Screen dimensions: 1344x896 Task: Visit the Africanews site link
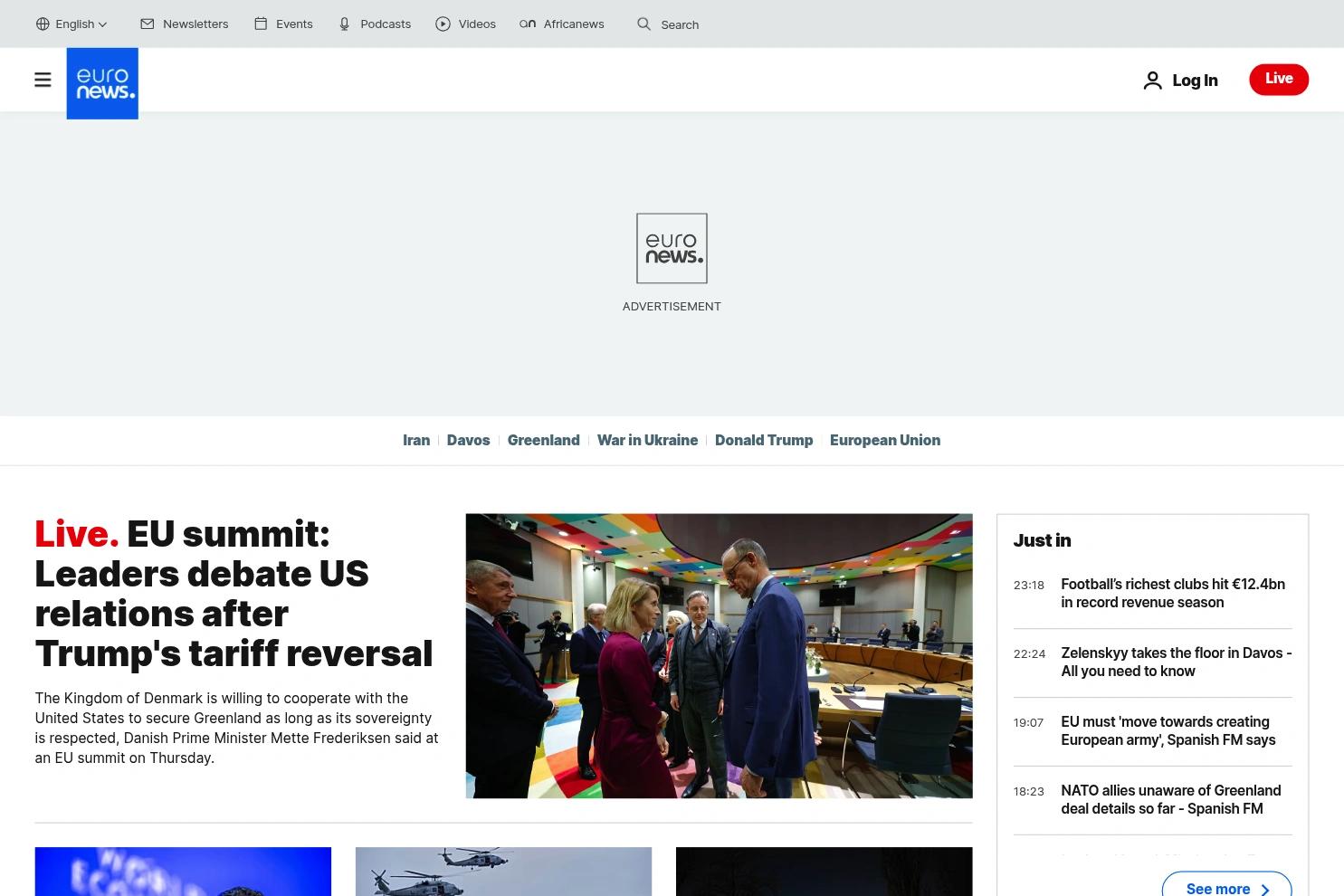click(x=574, y=24)
